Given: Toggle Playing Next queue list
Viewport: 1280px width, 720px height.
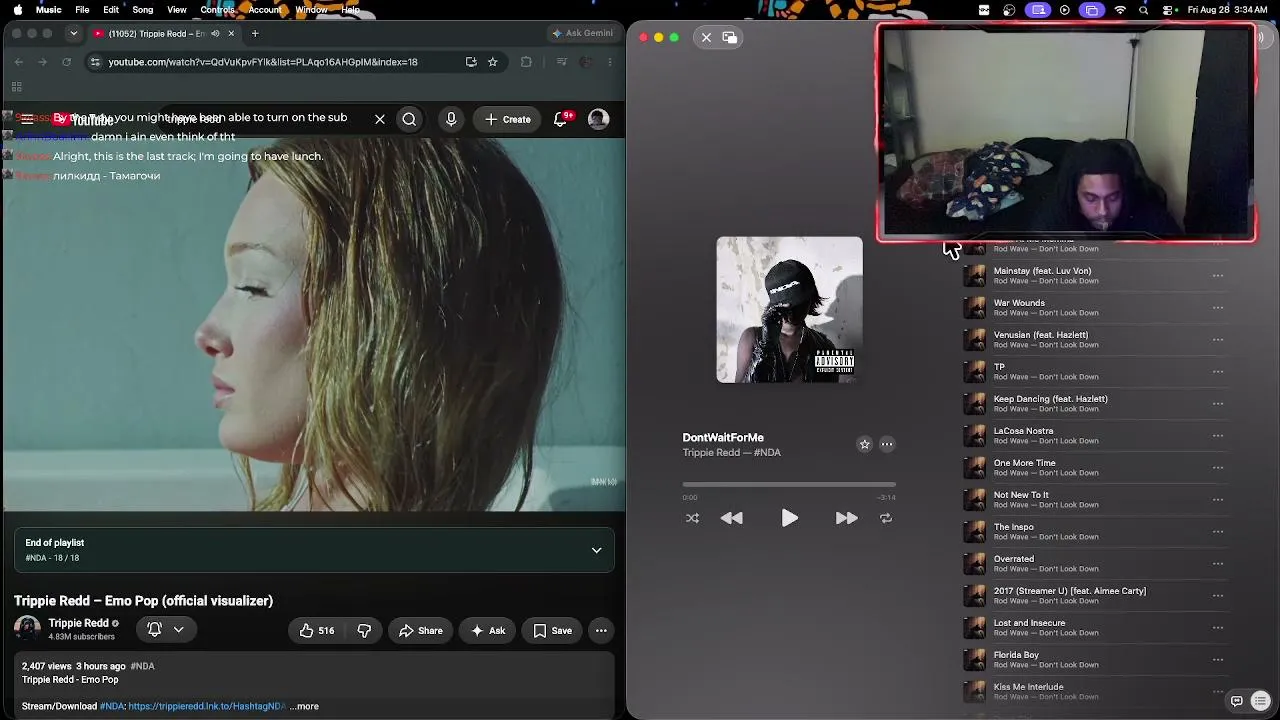Looking at the screenshot, I should 1260,701.
